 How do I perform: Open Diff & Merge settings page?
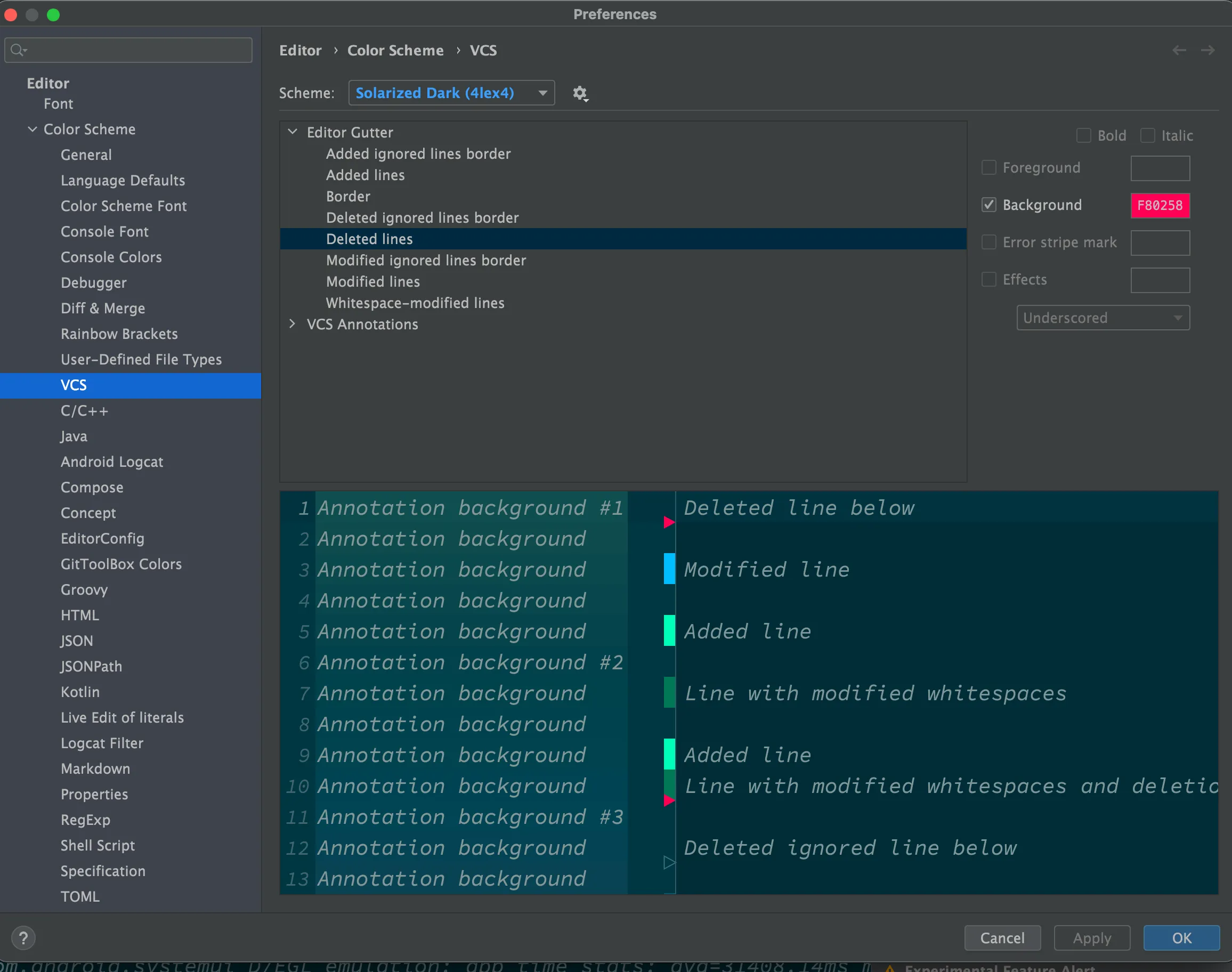[x=103, y=308]
